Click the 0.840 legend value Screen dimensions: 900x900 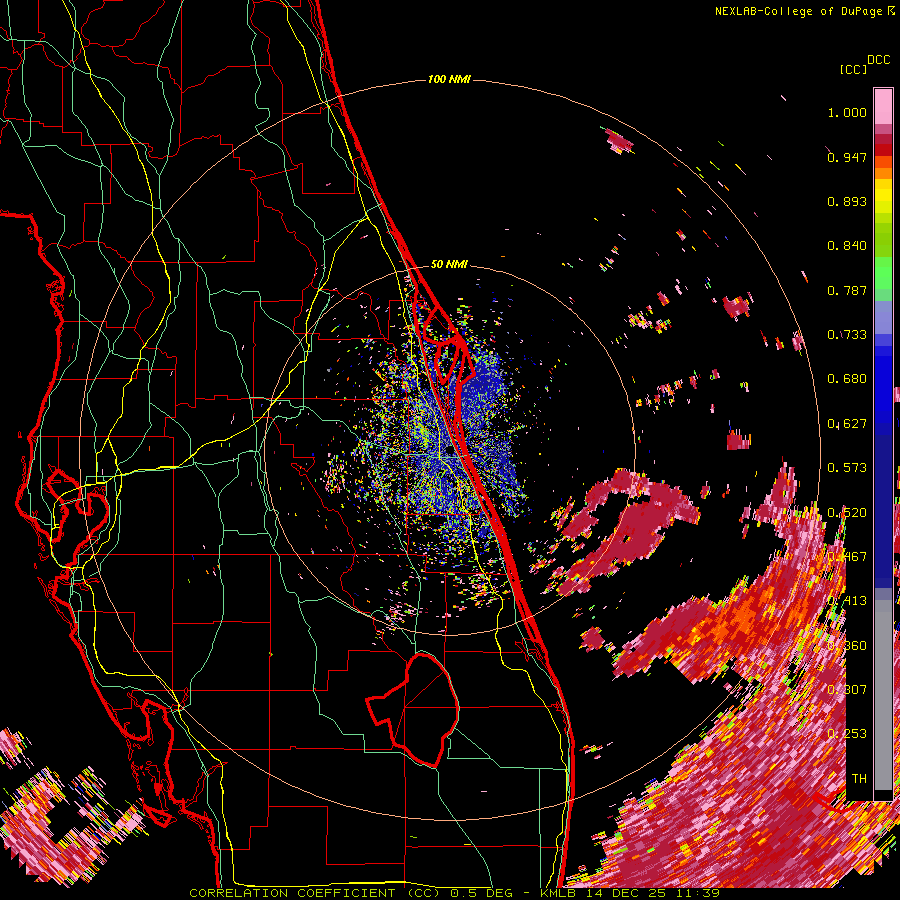tap(847, 246)
